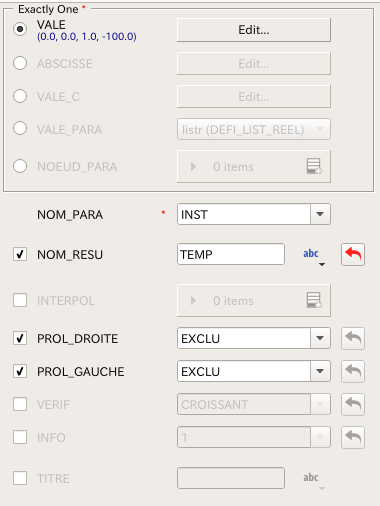Reset PROL_DROITE with its undo arrow
This screenshot has height=506, width=380.
(353, 338)
